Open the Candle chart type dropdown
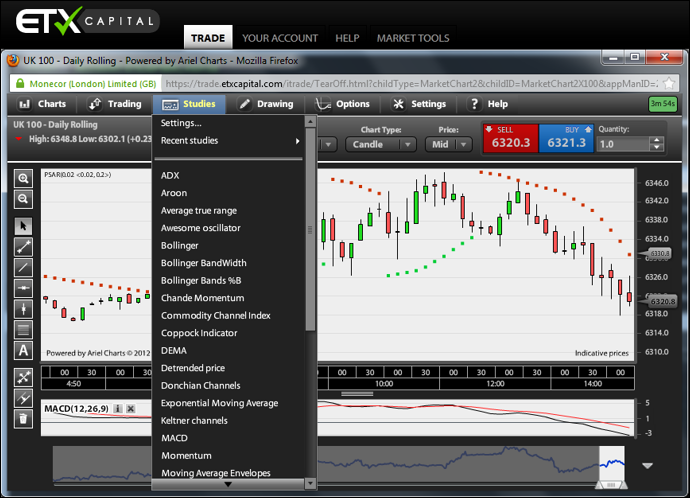The image size is (690, 498). point(381,144)
